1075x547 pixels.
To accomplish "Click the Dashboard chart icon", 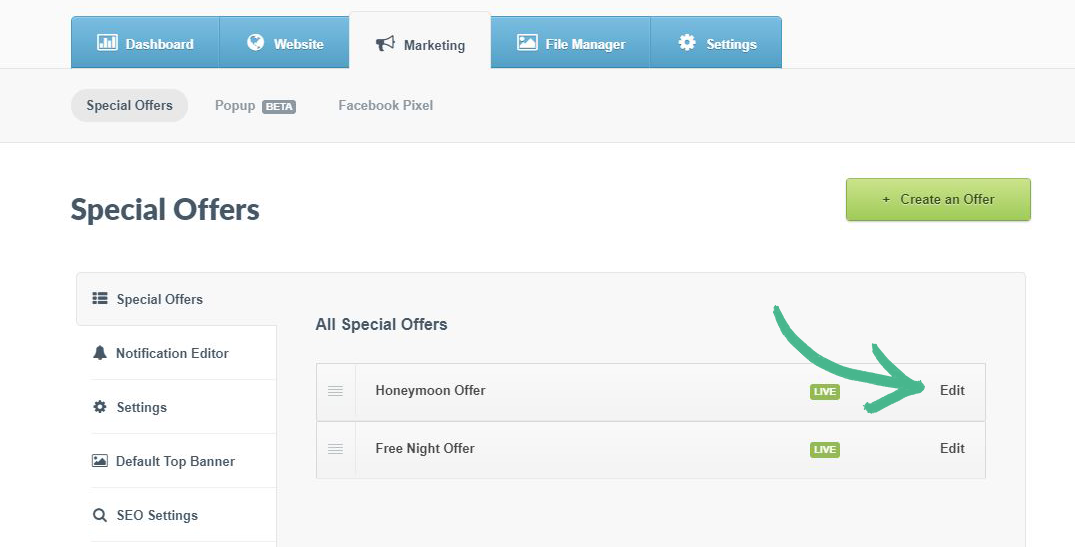I will (x=107, y=43).
